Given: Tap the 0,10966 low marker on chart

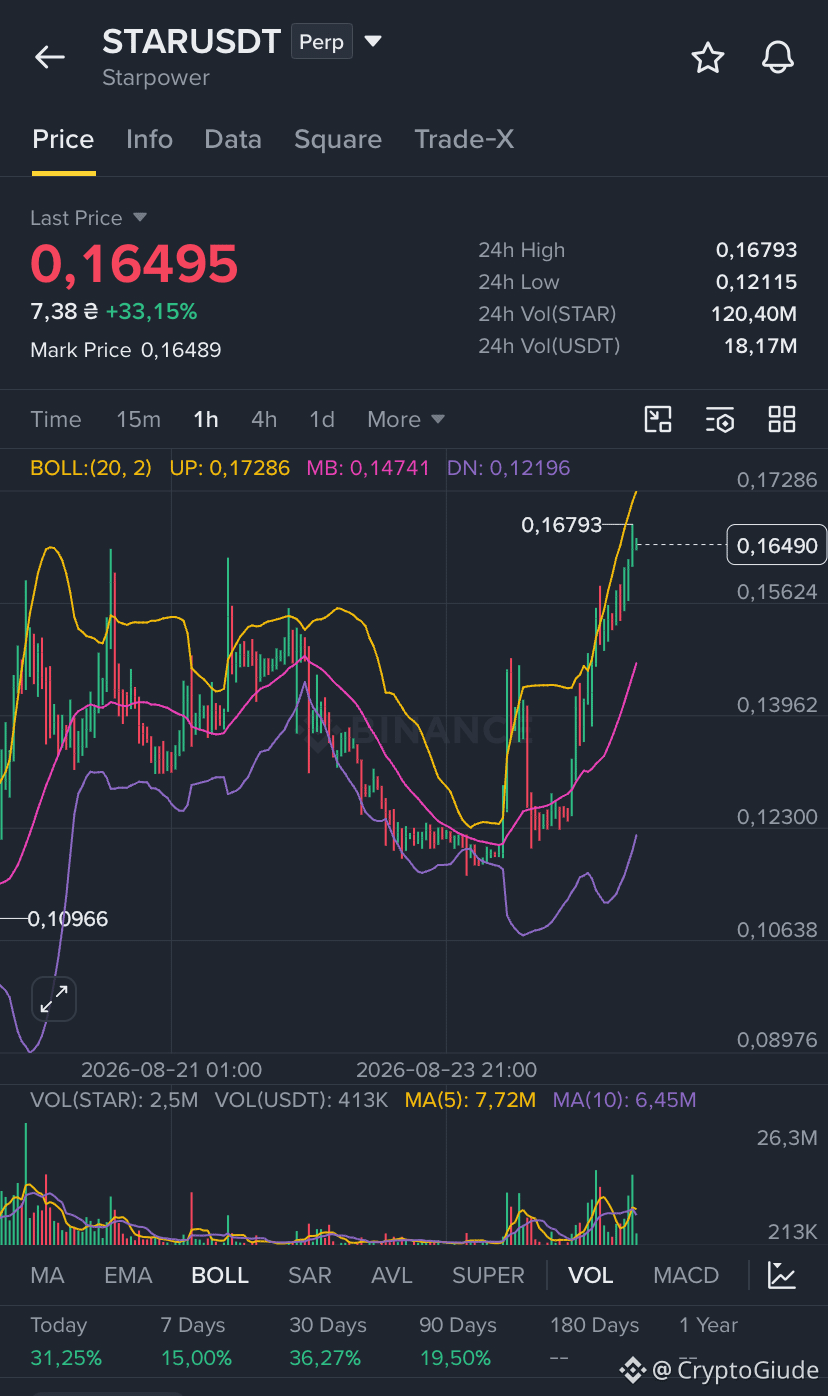Looking at the screenshot, I should click(x=68, y=918).
